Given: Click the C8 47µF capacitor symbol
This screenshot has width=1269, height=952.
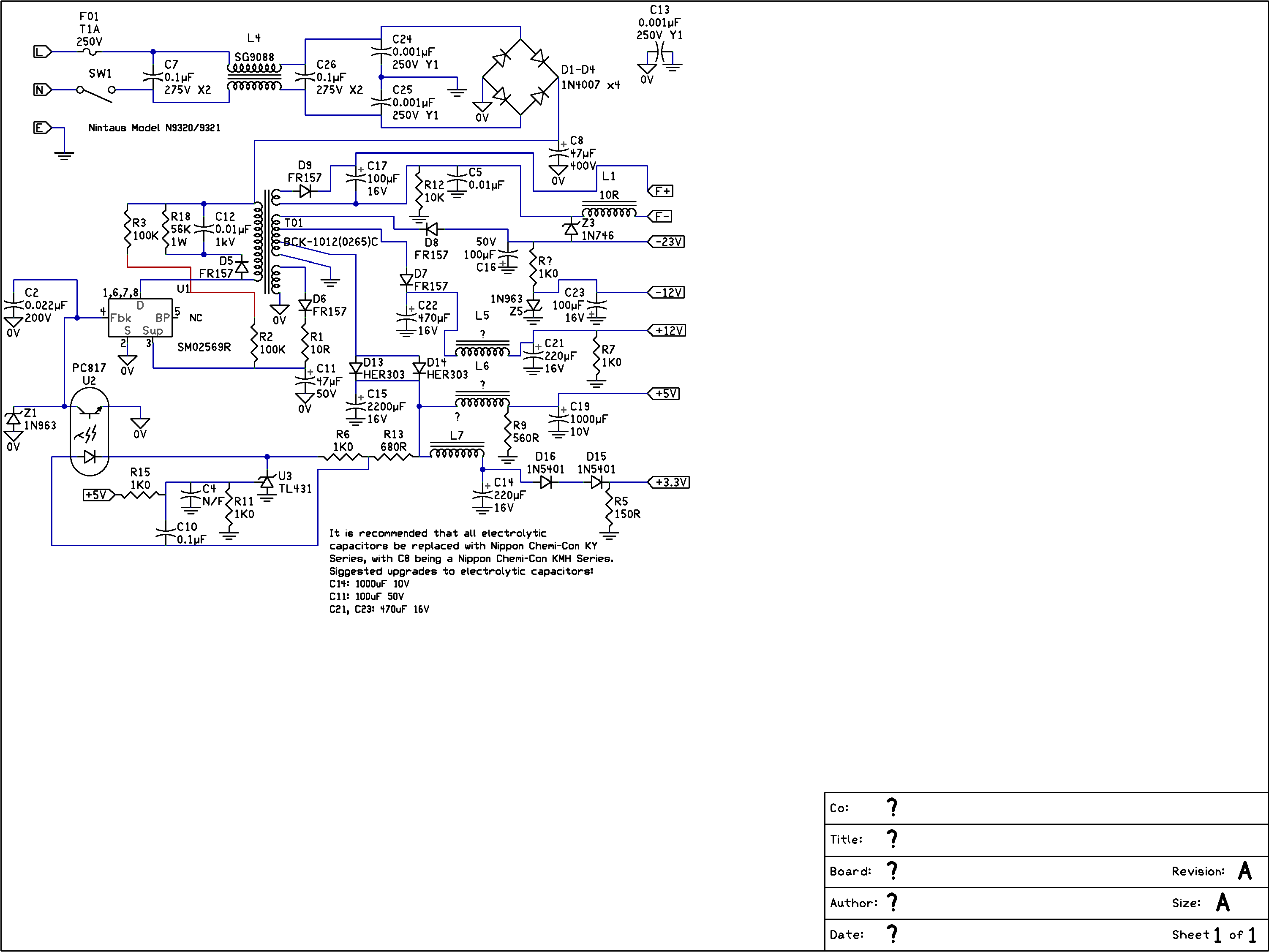Looking at the screenshot, I should tap(558, 153).
